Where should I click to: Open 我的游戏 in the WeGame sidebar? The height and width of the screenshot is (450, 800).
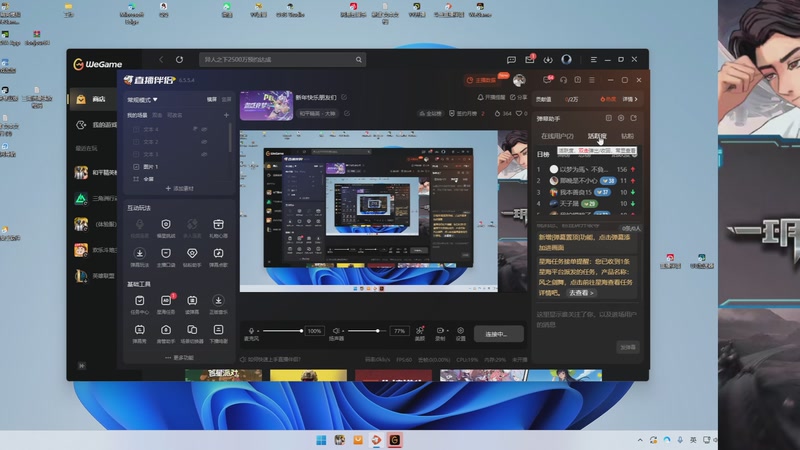coord(95,124)
